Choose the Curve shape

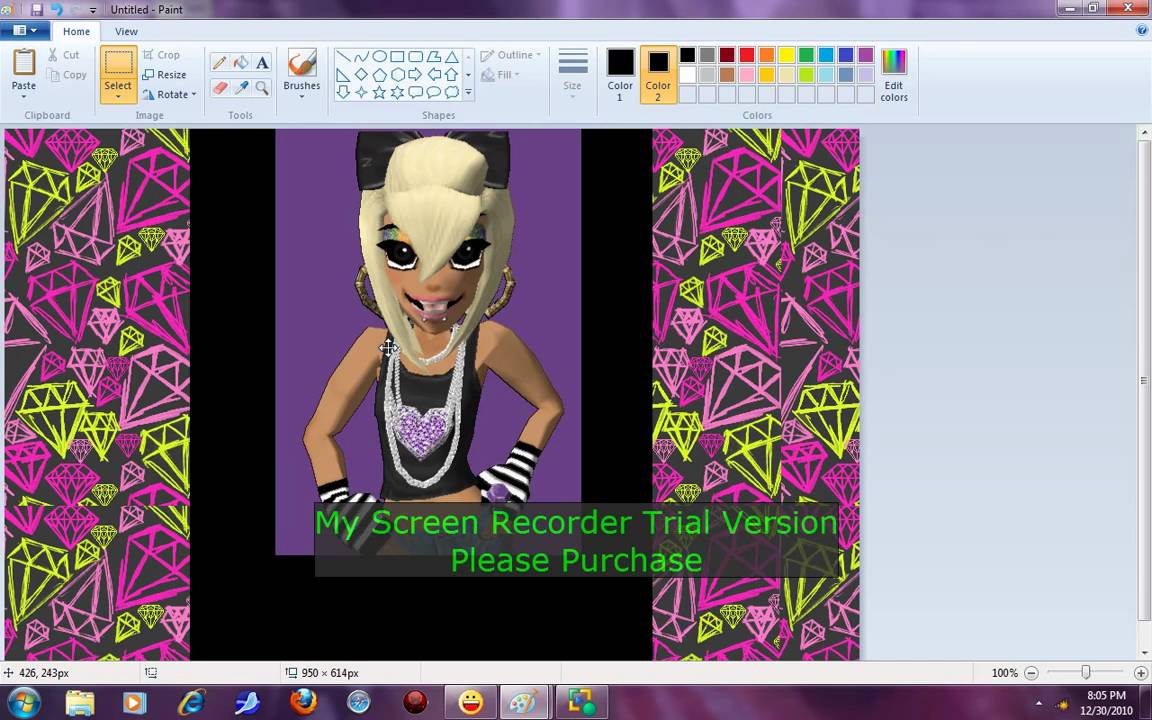point(361,57)
